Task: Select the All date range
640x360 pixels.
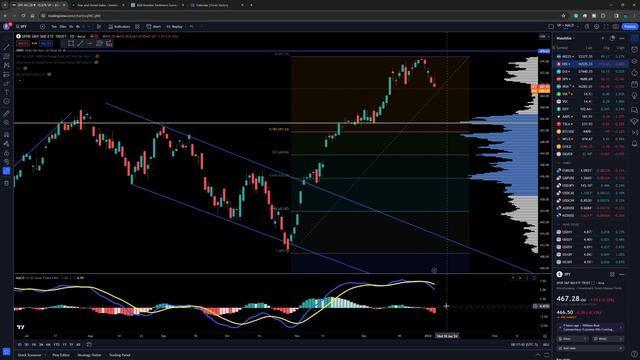Action: click(x=78, y=344)
